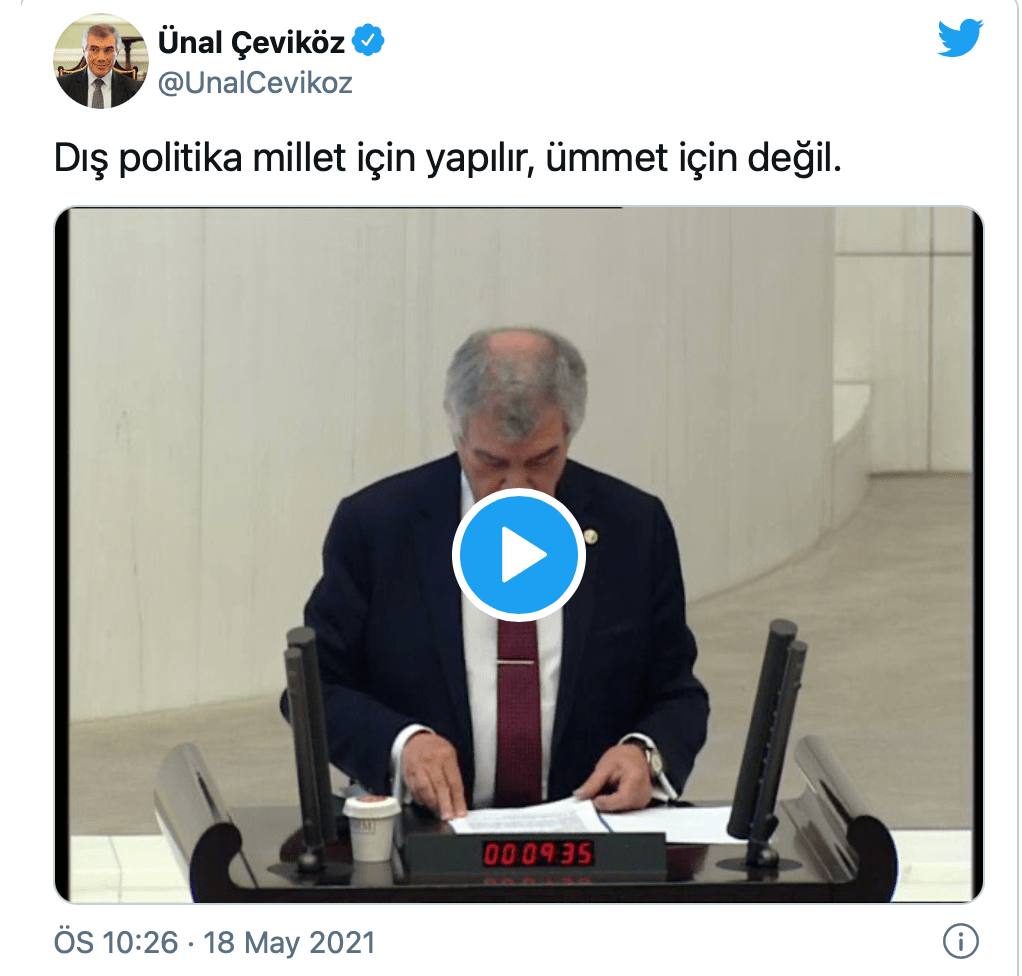Open the tweet info icon

pyautogui.click(x=961, y=941)
